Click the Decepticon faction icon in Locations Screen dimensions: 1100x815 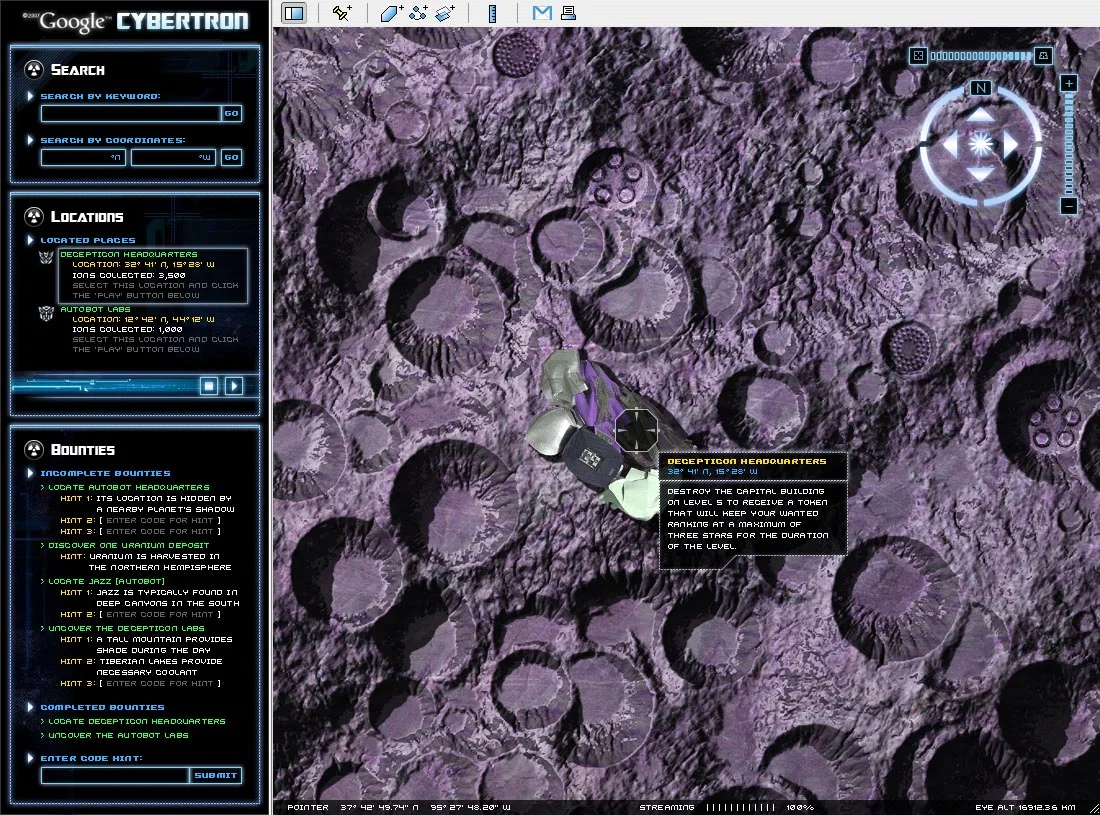coord(46,257)
